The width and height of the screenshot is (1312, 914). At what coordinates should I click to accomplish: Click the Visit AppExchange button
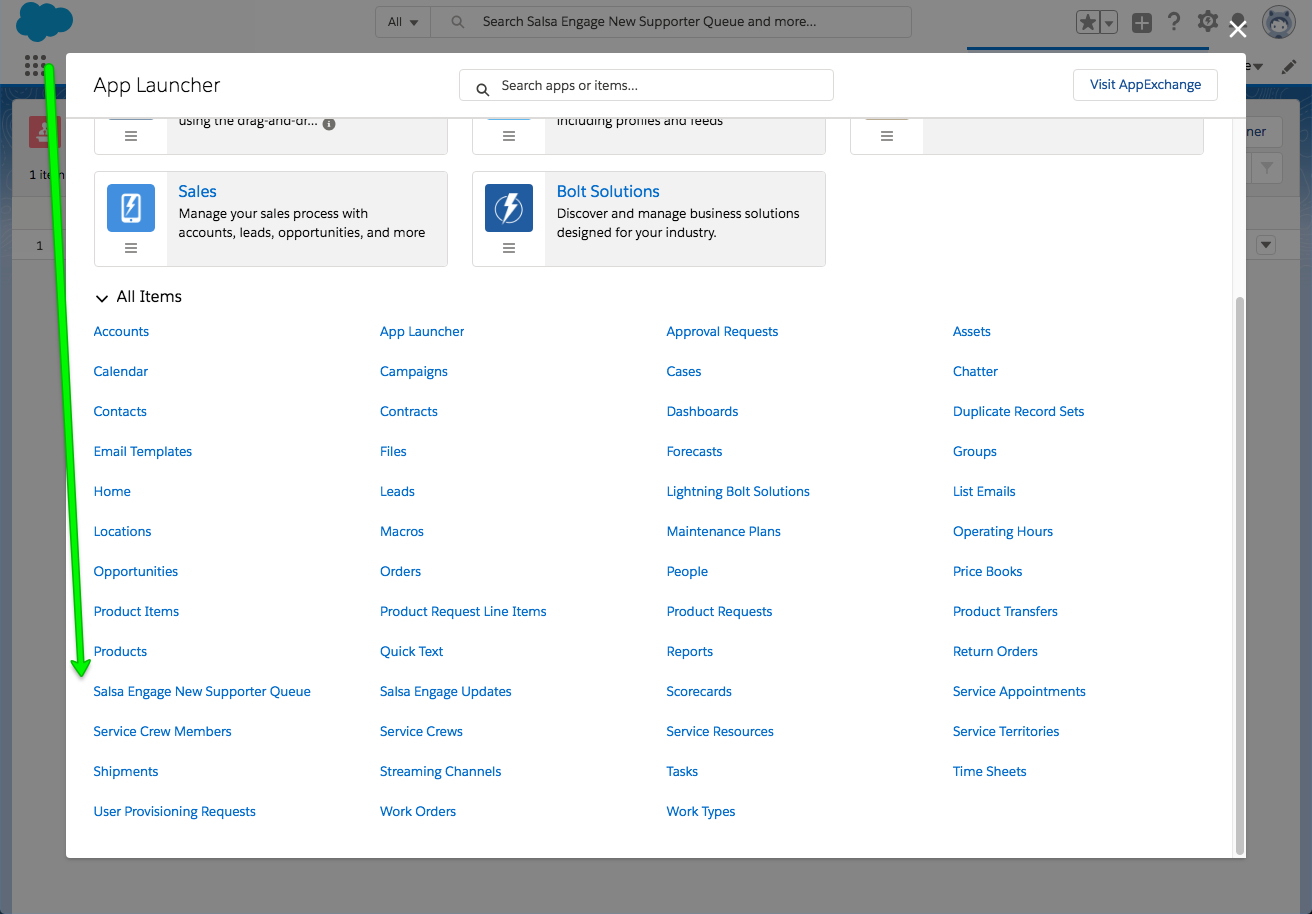[1145, 85]
